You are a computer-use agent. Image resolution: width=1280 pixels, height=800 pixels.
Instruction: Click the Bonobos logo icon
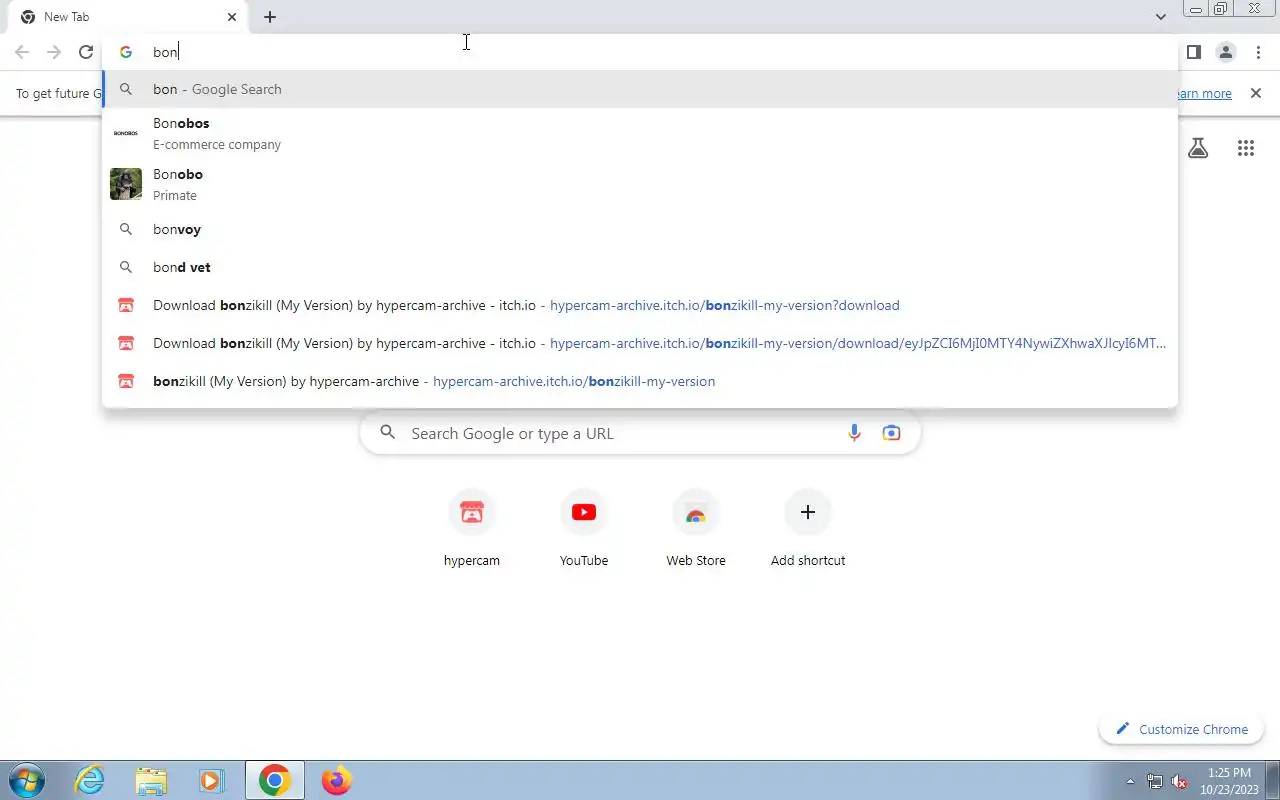click(126, 133)
